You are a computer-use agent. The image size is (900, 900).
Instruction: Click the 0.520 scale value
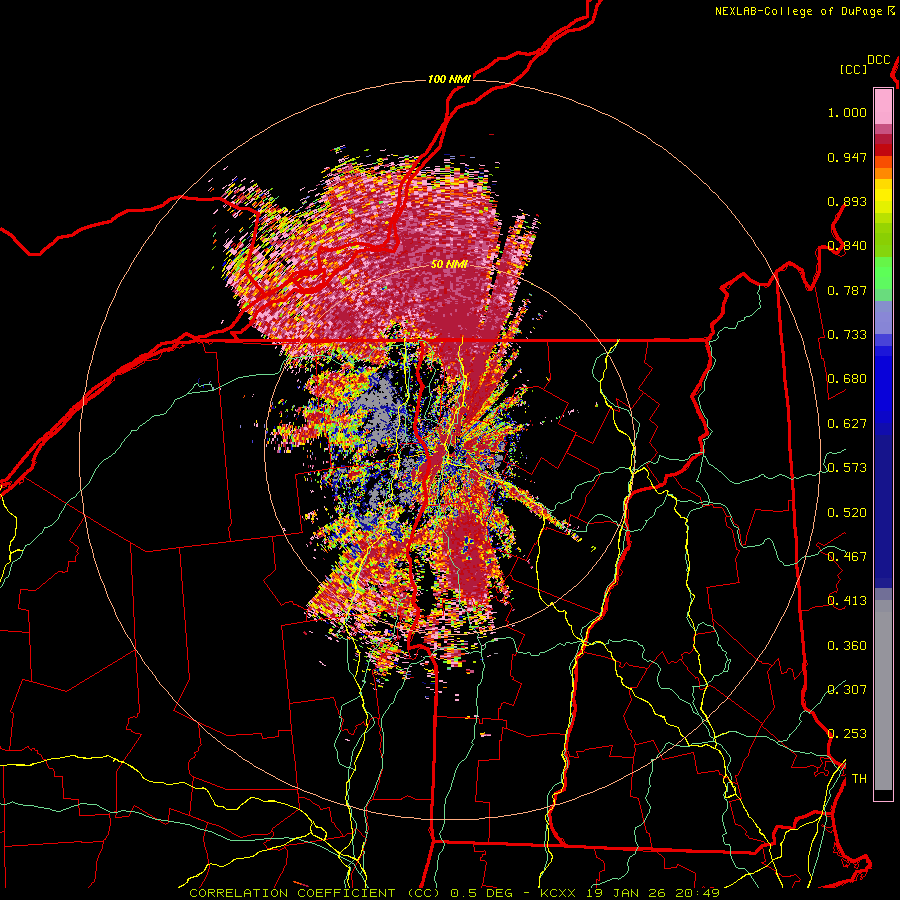[x=847, y=513]
